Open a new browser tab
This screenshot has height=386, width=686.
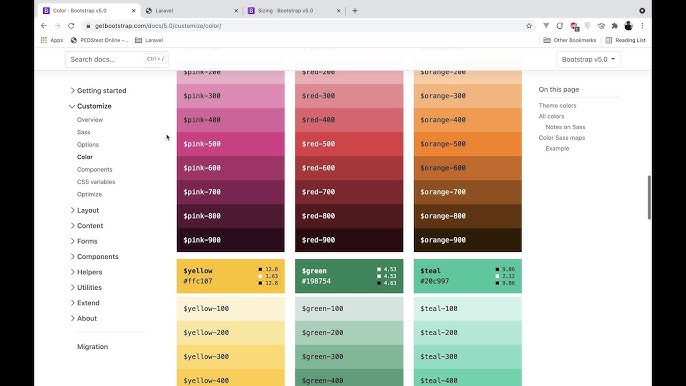click(x=355, y=11)
